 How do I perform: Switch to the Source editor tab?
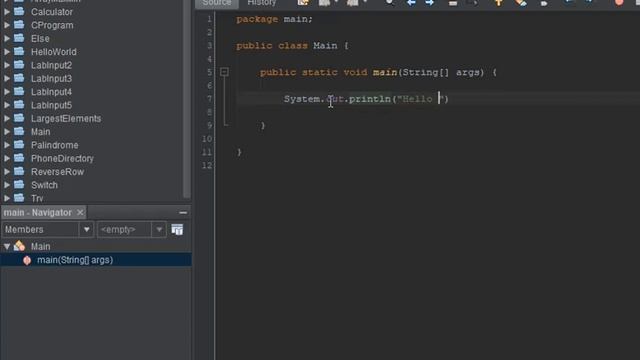click(217, 3)
